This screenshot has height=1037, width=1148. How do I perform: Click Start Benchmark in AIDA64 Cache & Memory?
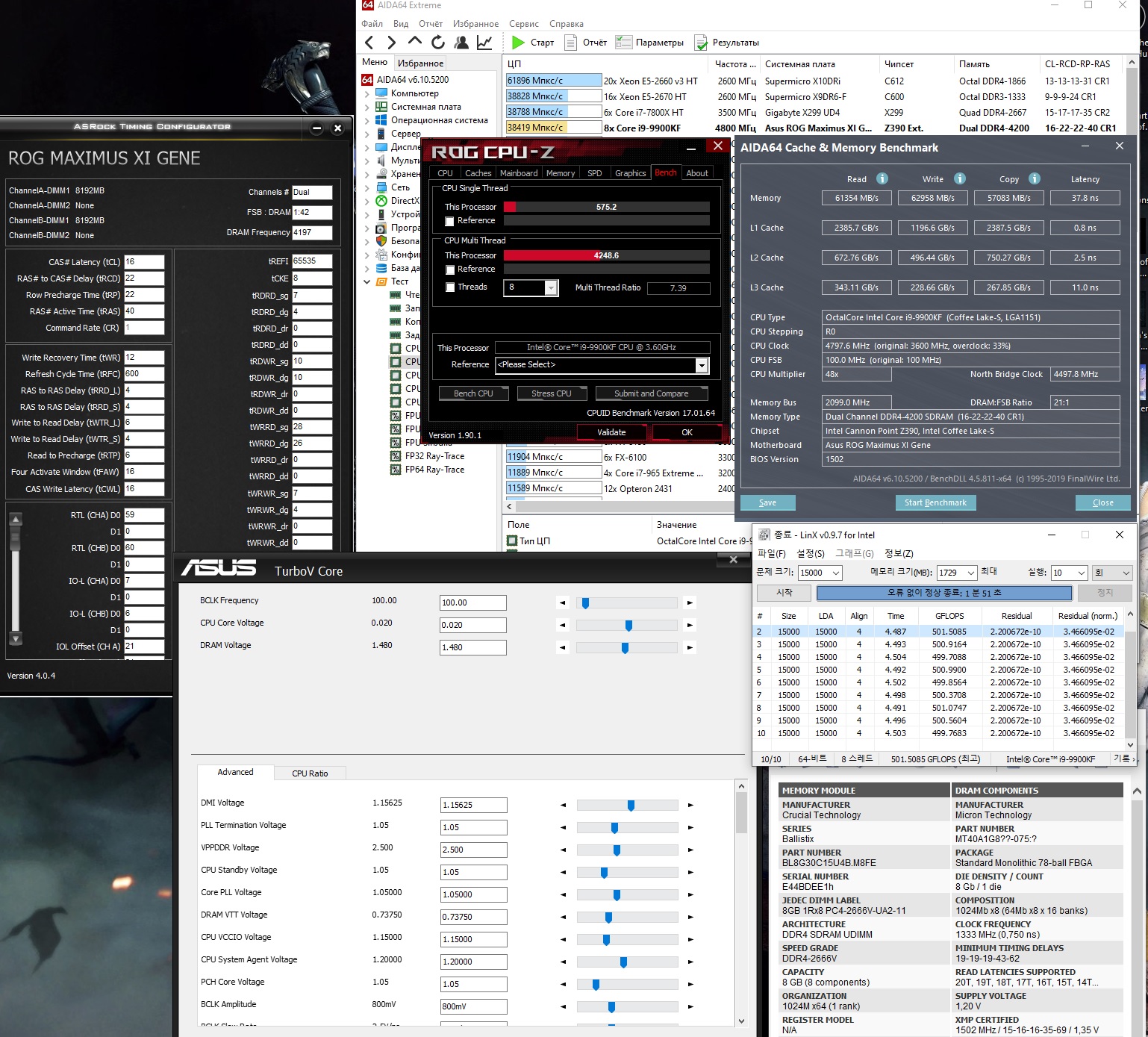[x=935, y=502]
